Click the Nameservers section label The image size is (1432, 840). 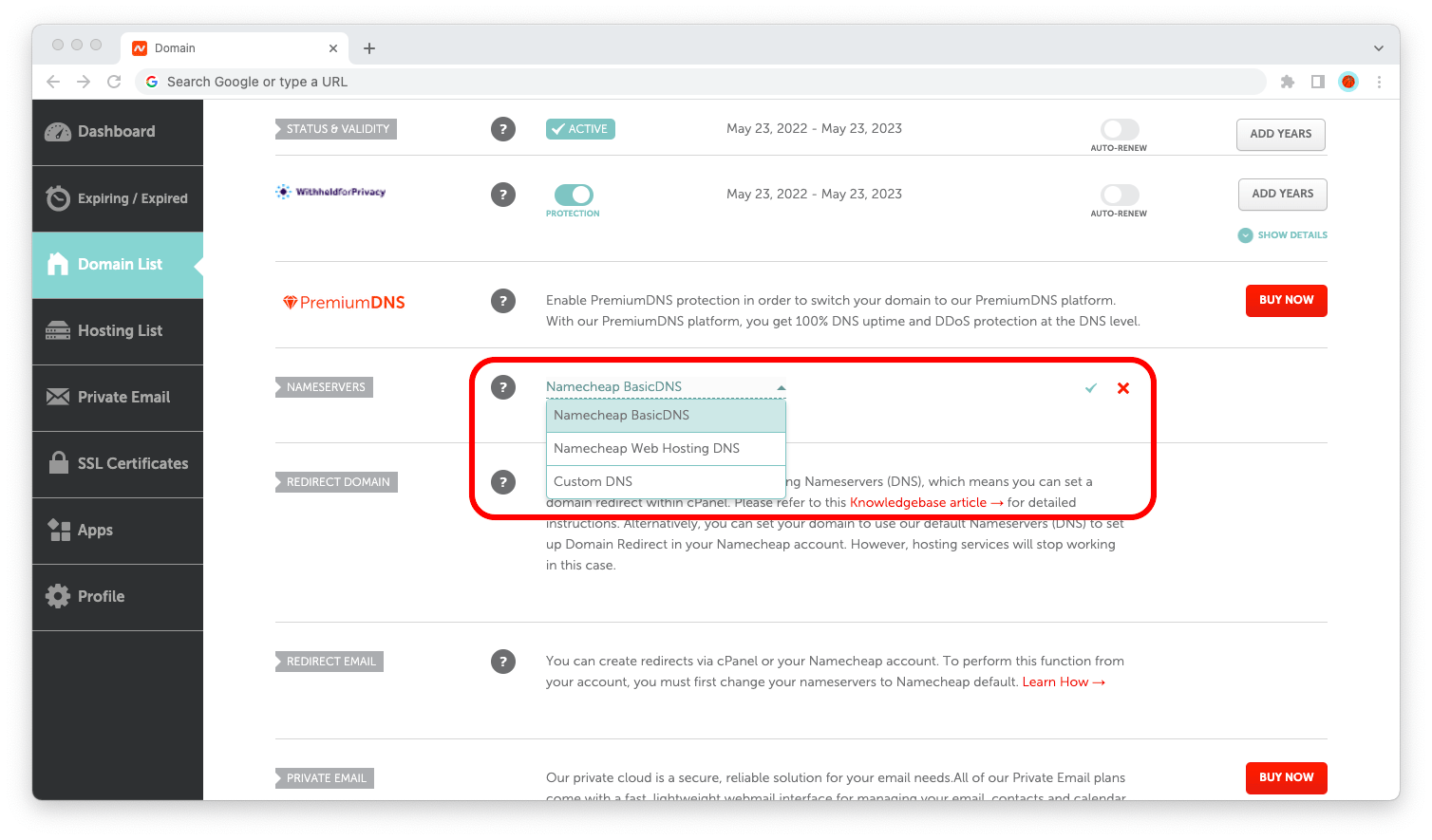click(324, 387)
